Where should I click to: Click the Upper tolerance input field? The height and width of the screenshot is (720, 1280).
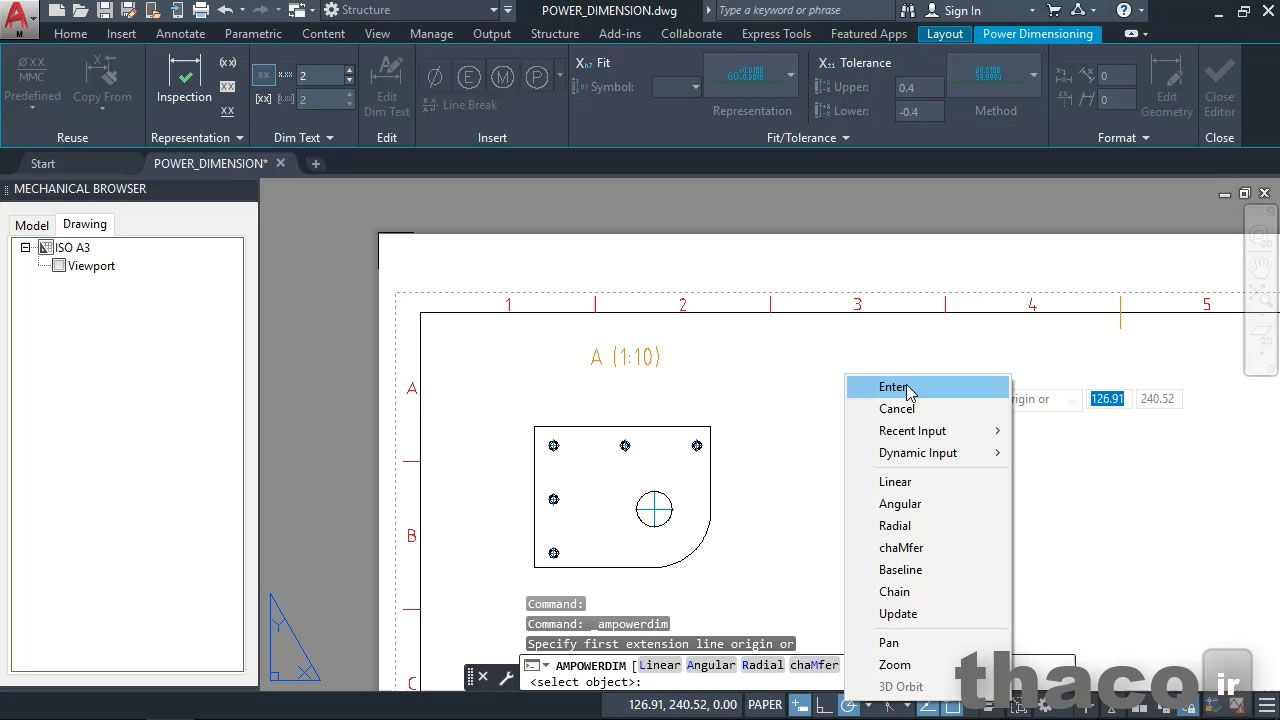coord(919,88)
